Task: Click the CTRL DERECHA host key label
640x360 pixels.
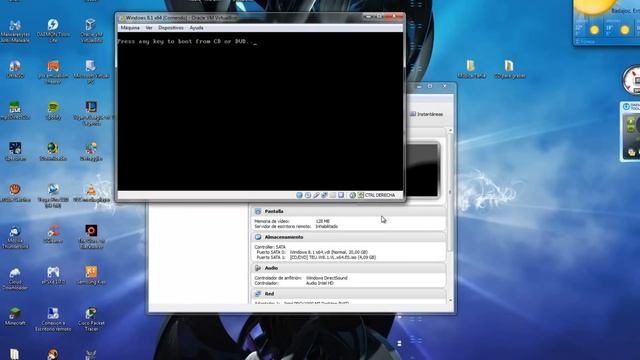Action: pyautogui.click(x=380, y=195)
